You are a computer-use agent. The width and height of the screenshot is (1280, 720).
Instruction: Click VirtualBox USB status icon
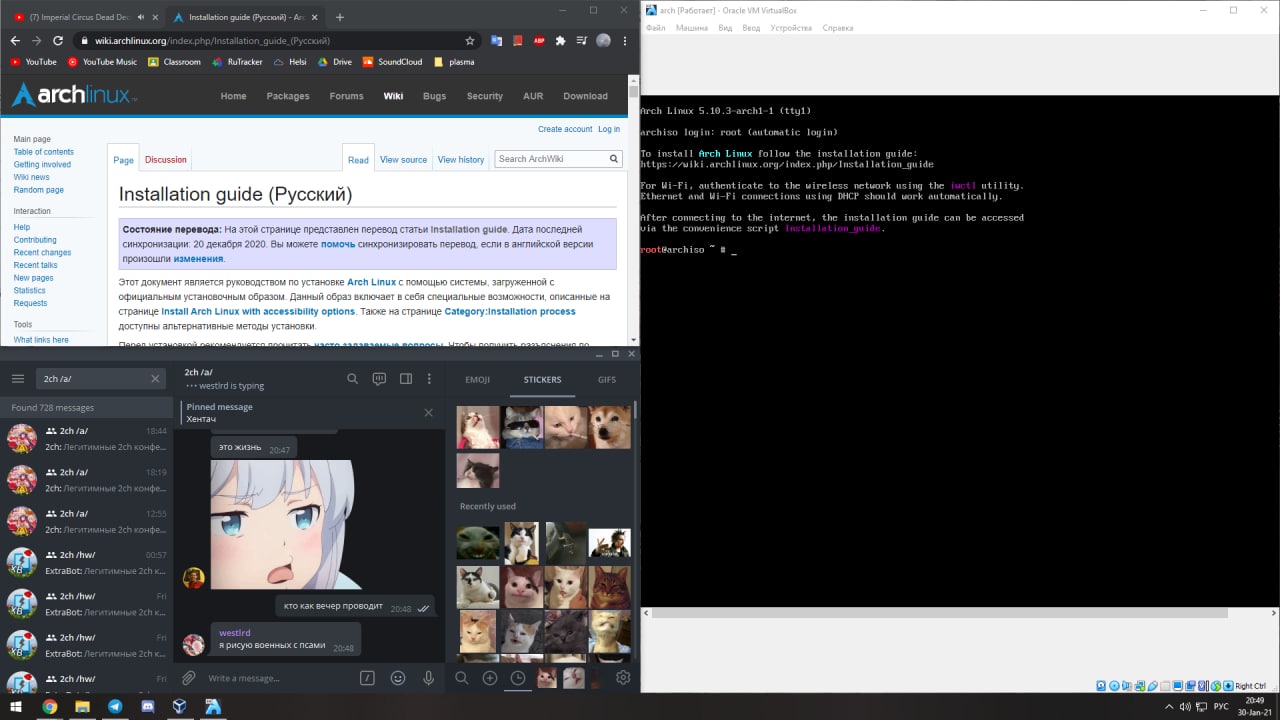point(1152,686)
